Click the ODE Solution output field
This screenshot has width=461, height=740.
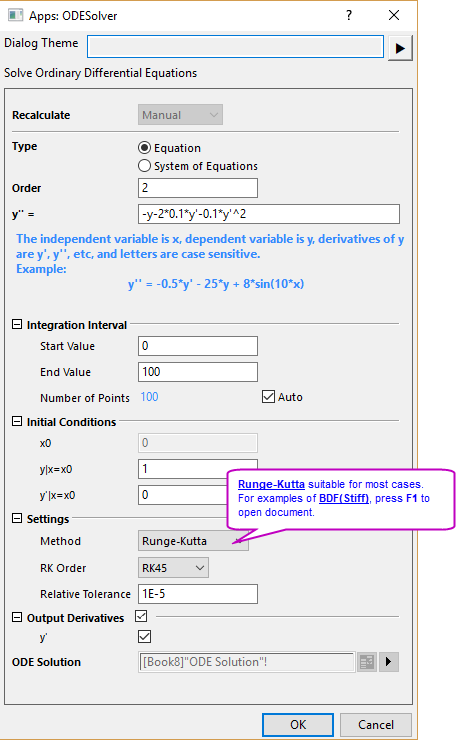(x=246, y=662)
